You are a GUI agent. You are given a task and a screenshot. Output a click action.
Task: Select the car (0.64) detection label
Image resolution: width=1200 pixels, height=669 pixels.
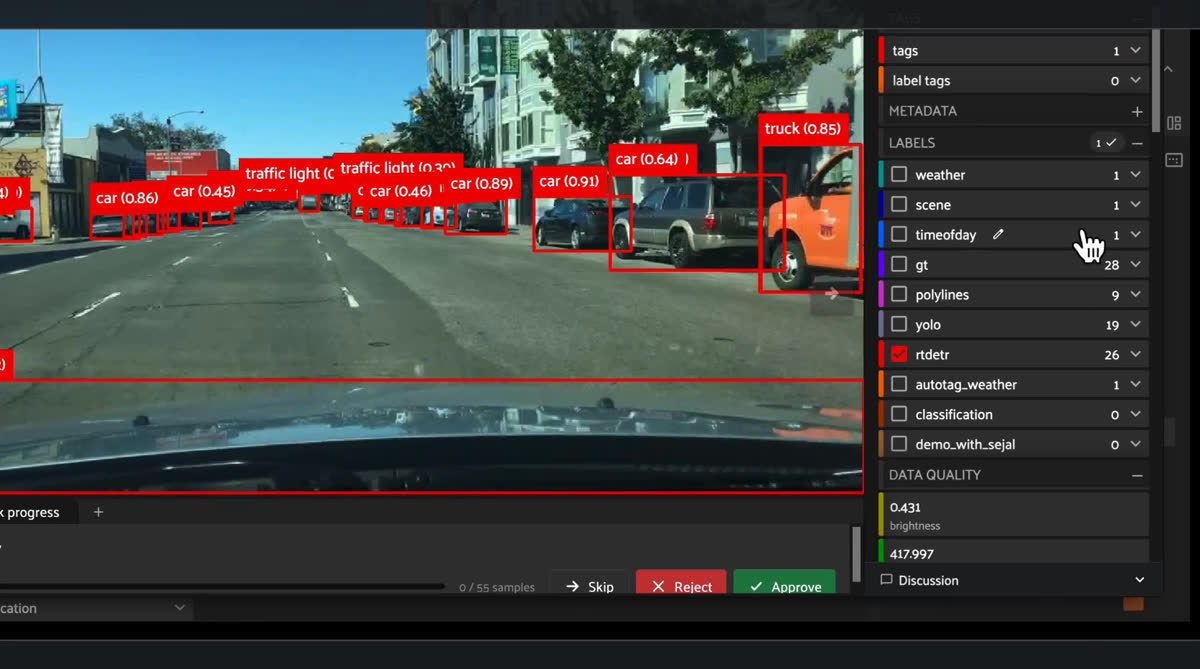(647, 159)
